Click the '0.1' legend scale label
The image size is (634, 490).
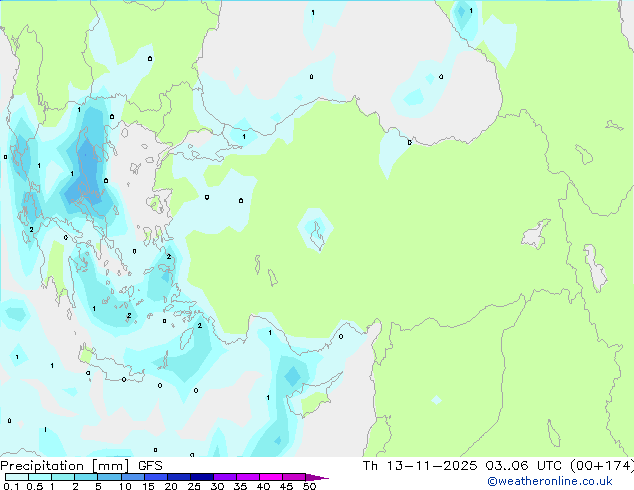(x=11, y=486)
